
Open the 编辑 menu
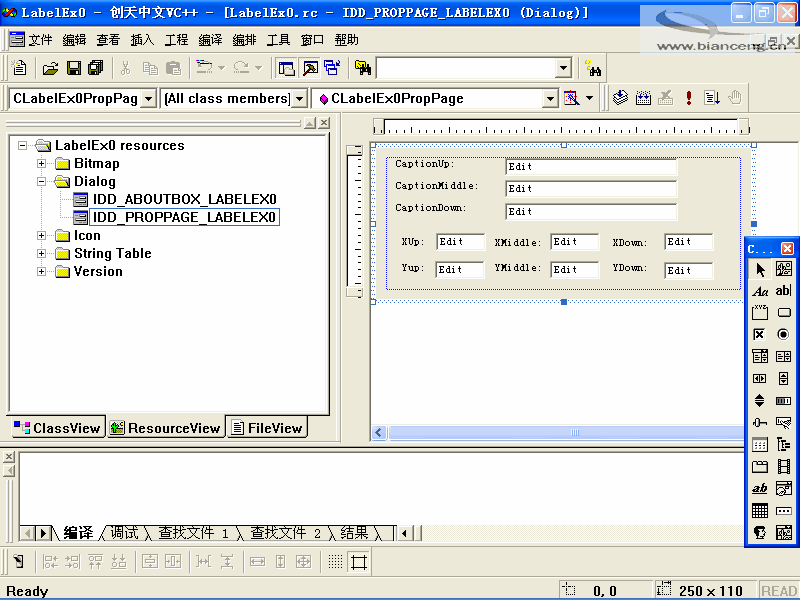(74, 39)
